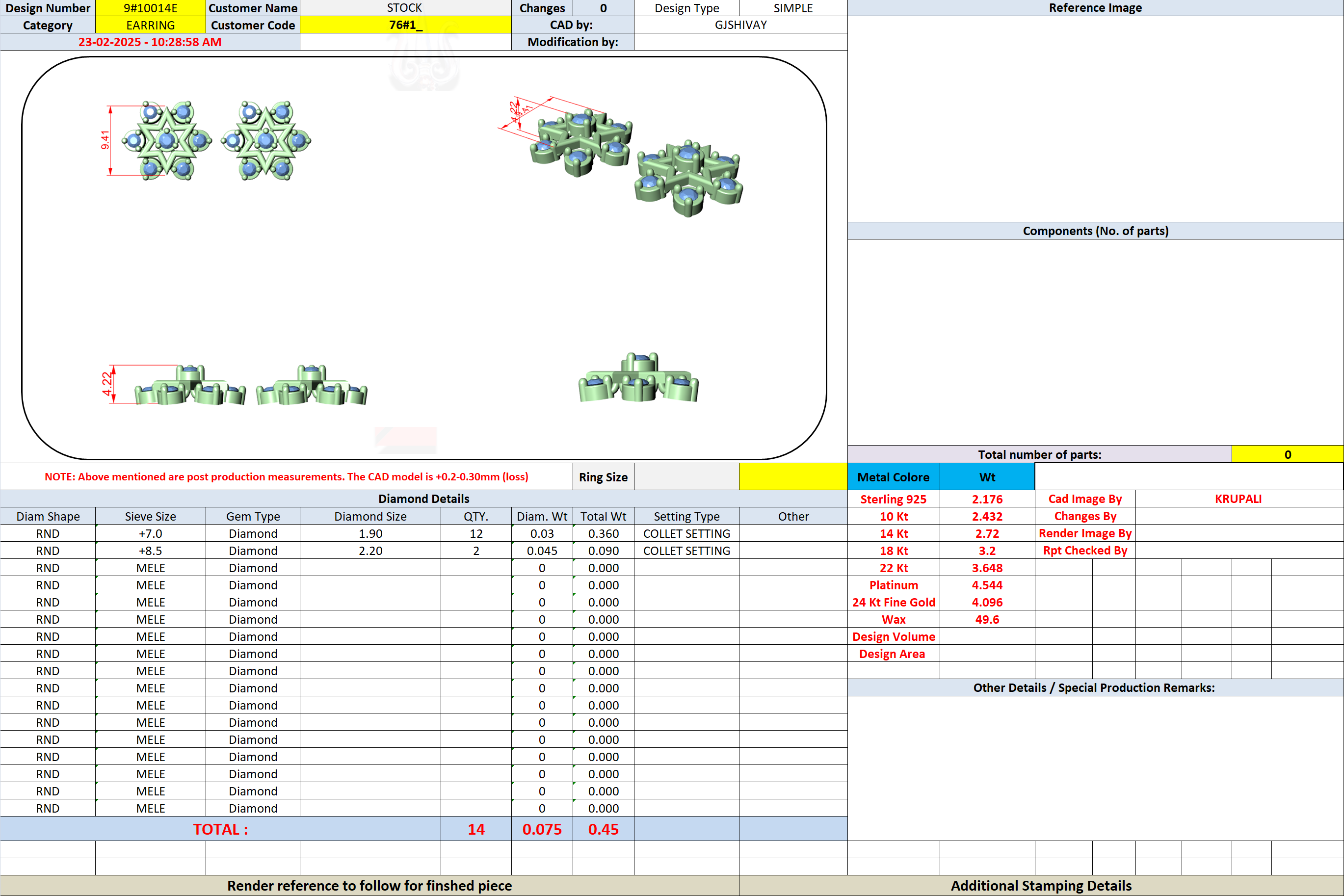Screen dimensions: 1344x896
Task: Select COLLET SETTING in the +8.5 row
Action: tap(687, 550)
